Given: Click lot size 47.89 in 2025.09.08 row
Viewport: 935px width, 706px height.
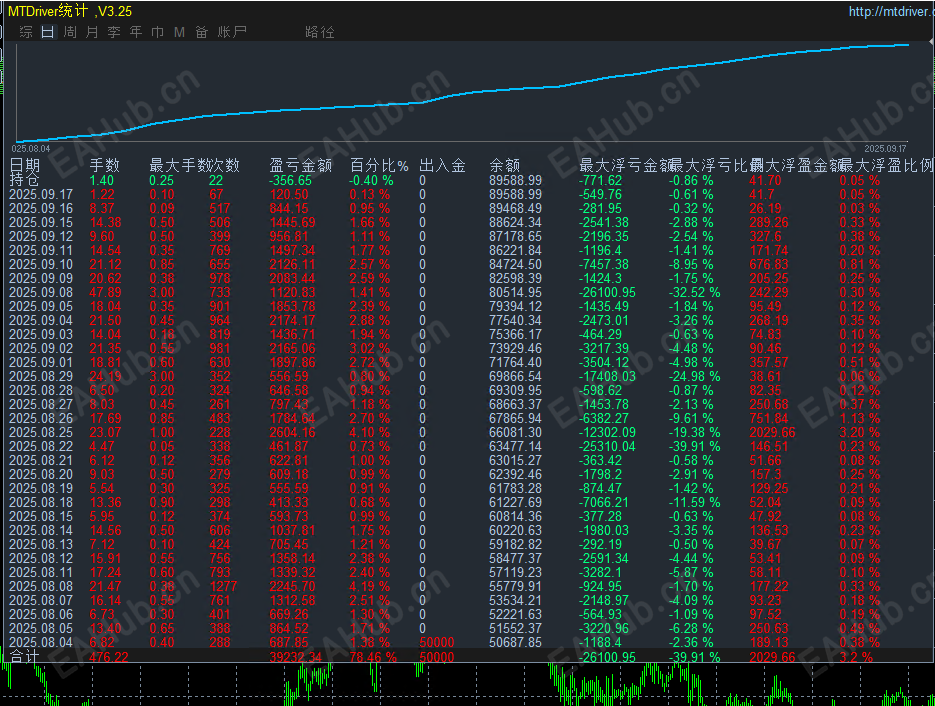Looking at the screenshot, I should (106, 293).
